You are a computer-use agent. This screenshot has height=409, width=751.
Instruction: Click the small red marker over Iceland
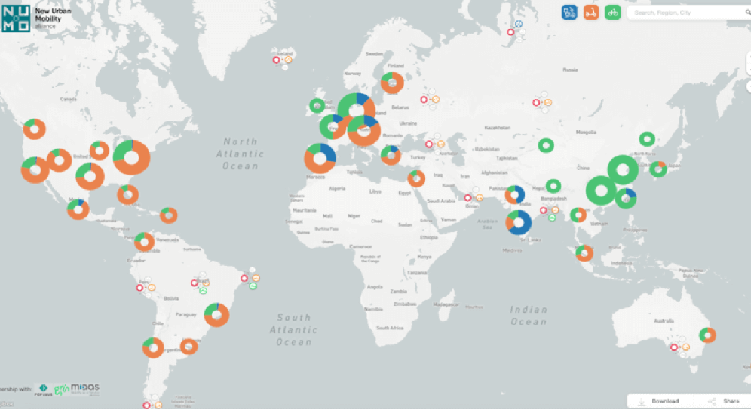click(278, 60)
